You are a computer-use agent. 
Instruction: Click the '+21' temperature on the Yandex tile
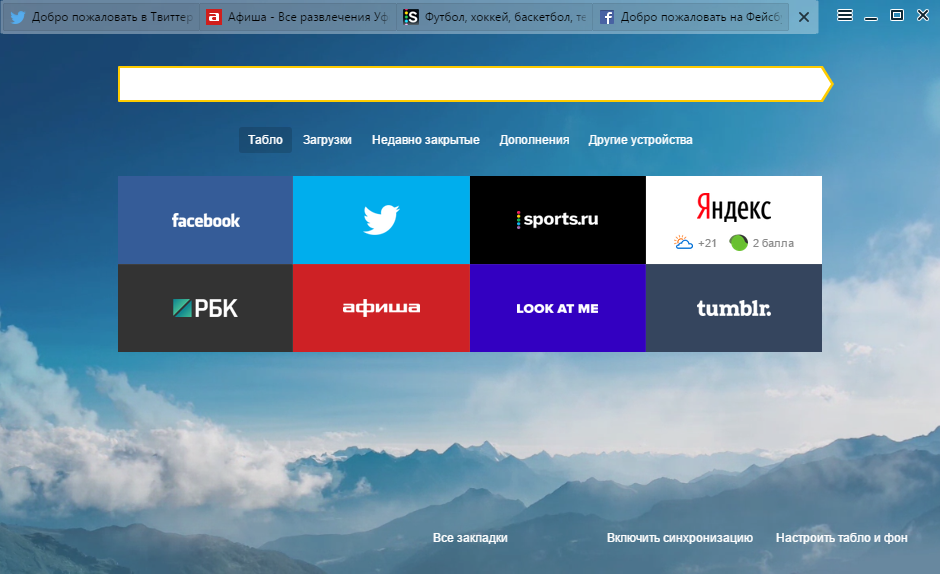pyautogui.click(x=707, y=243)
